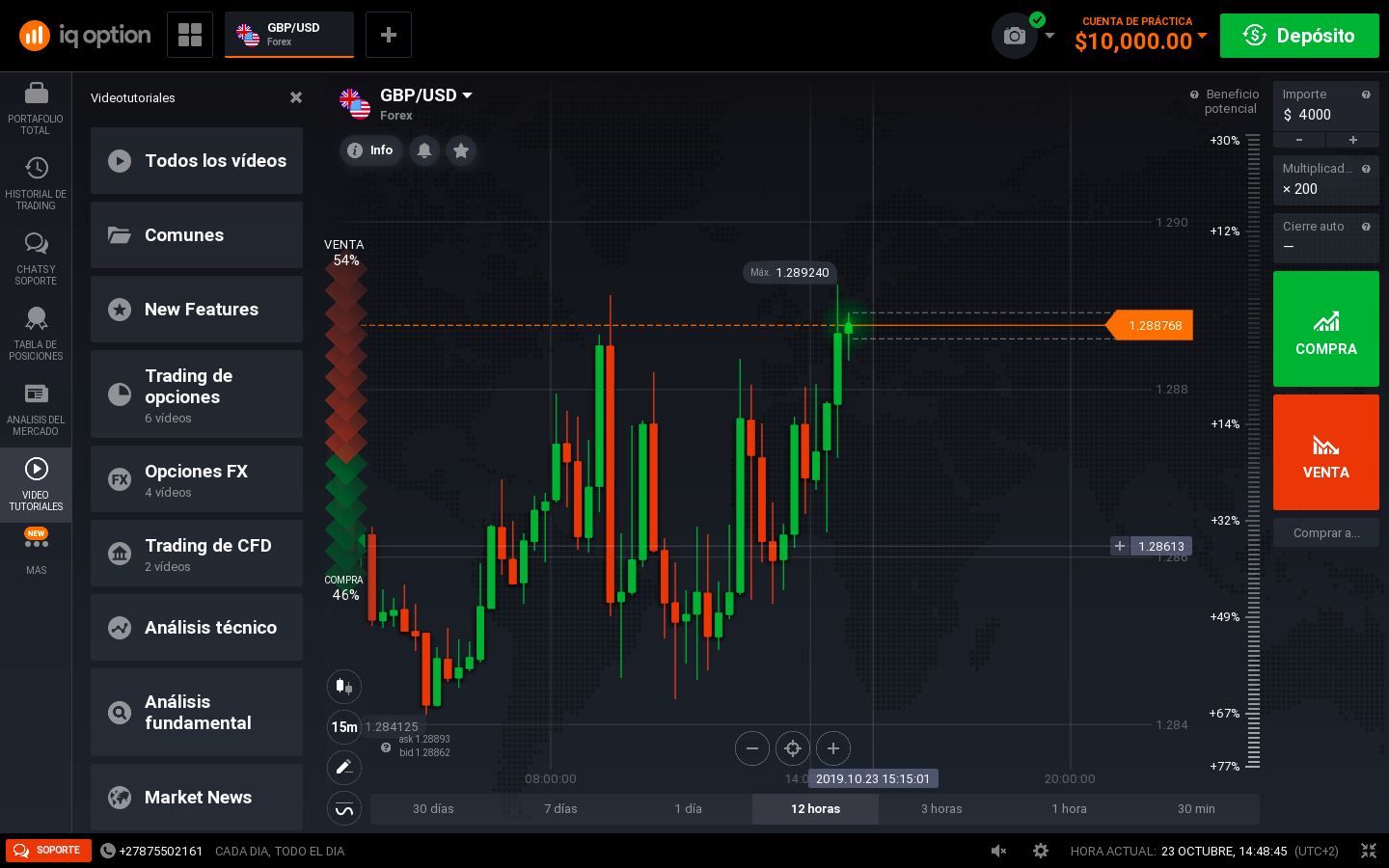
Task: Click the ask/bid help question icon
Action: [386, 747]
